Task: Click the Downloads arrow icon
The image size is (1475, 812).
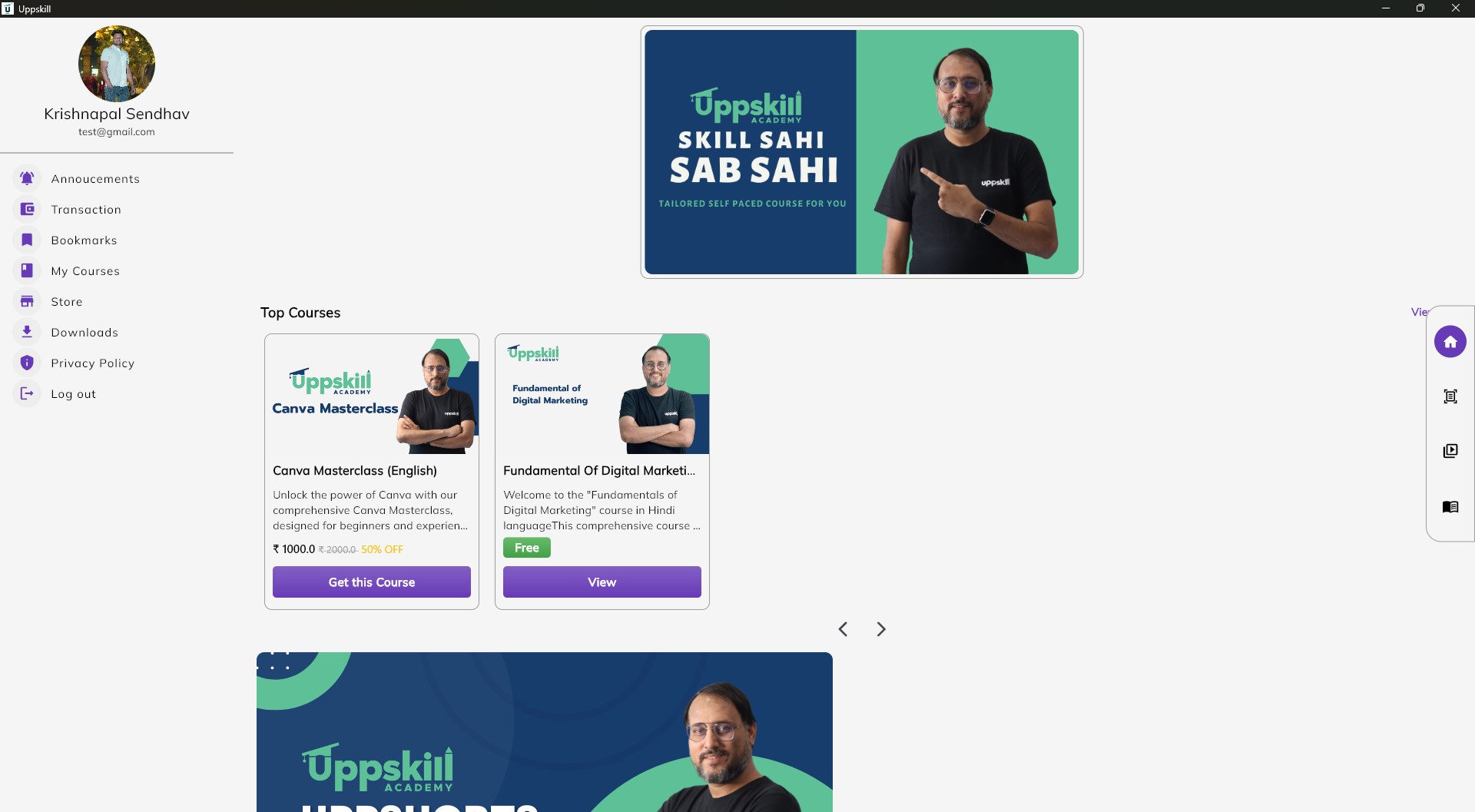Action: [27, 332]
